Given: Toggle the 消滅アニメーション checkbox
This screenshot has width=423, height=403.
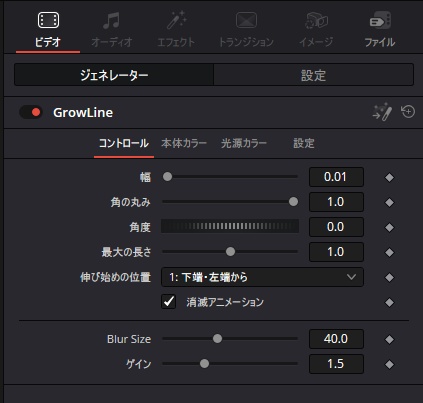Looking at the screenshot, I should 169,302.
